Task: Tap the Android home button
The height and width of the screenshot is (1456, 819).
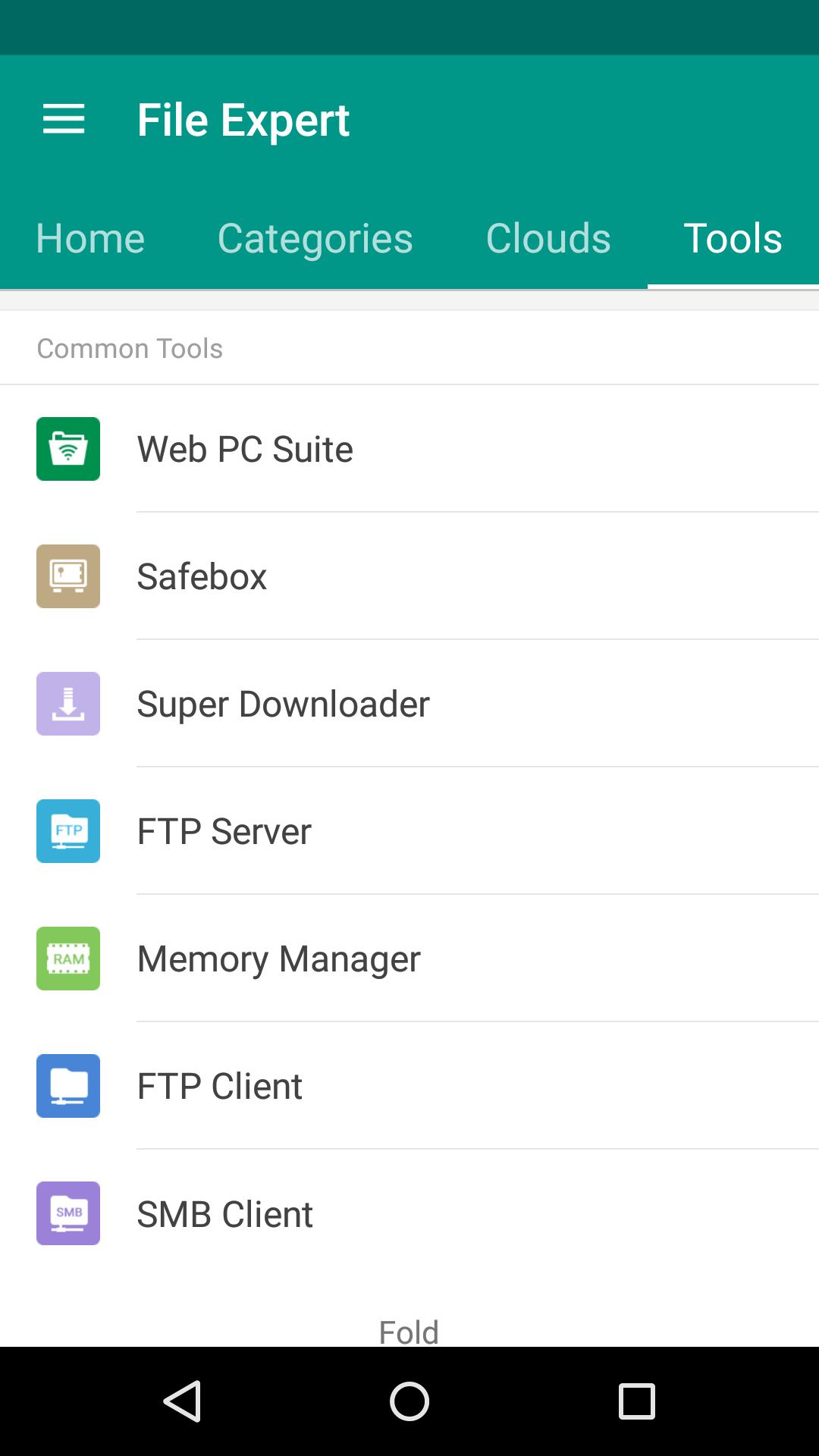Action: tap(409, 1400)
